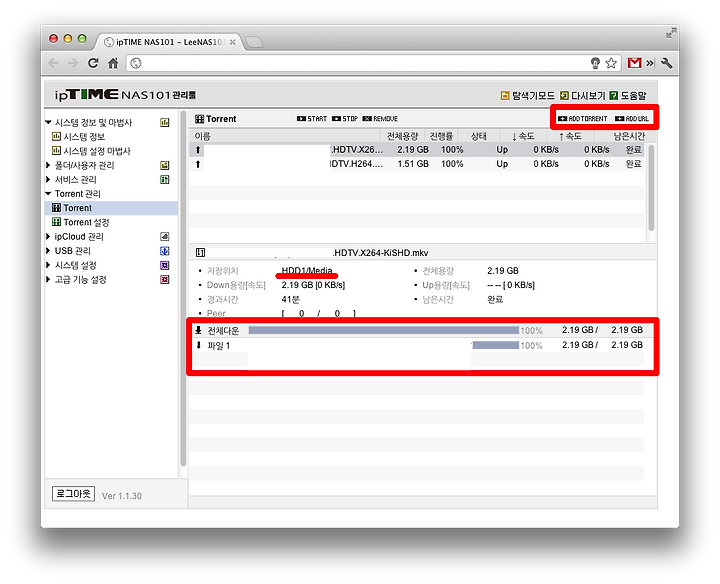
Task: Open the Gmail extension icon
Action: pyautogui.click(x=635, y=63)
